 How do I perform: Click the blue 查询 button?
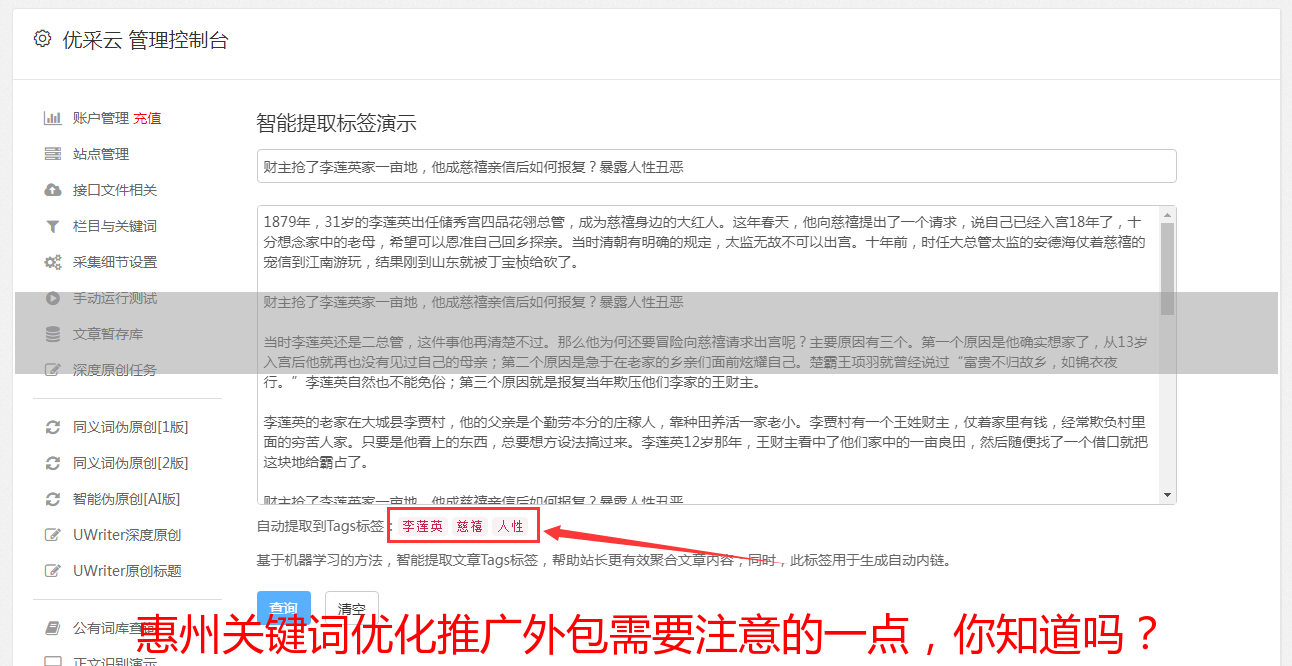284,608
